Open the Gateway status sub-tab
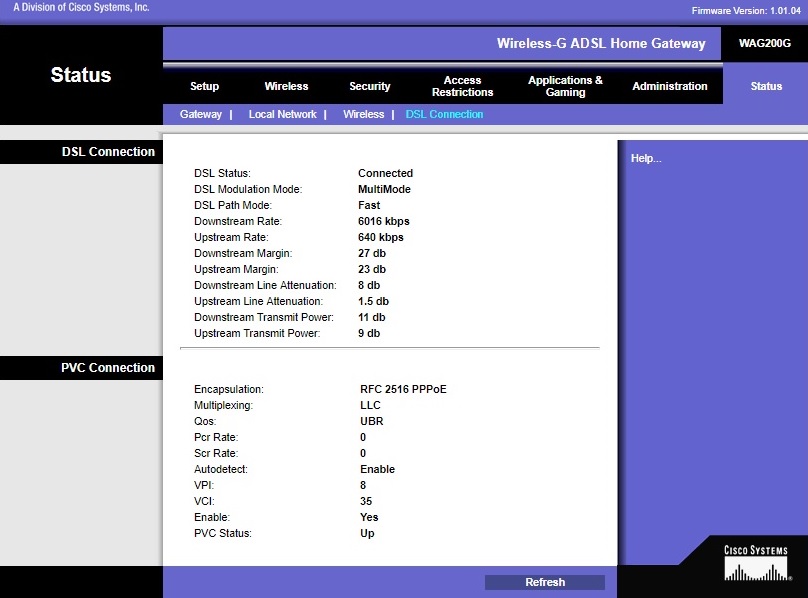808x598 pixels. pos(201,114)
